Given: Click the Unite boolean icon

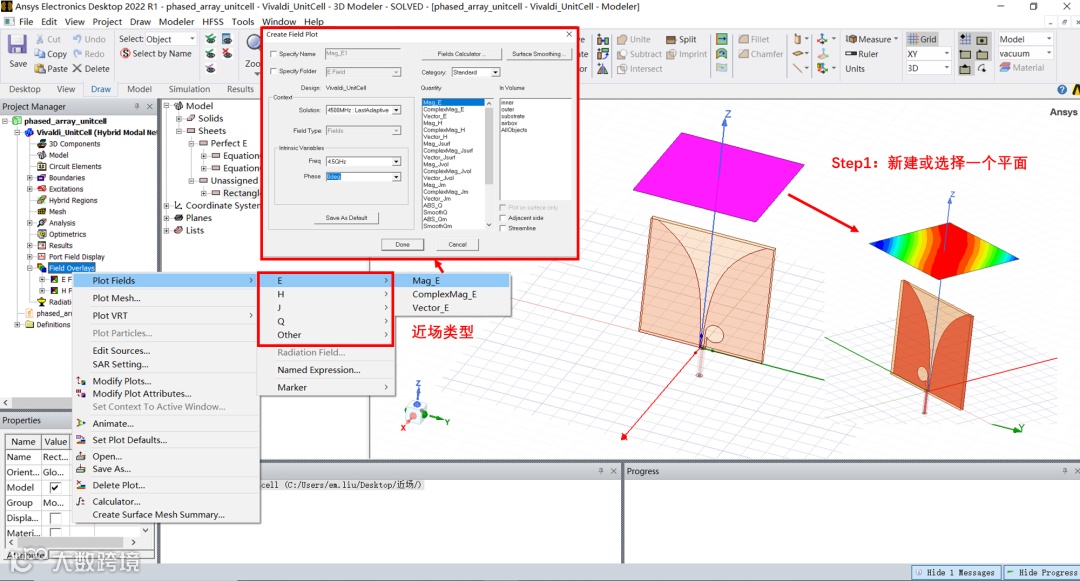Looking at the screenshot, I should click(622, 39).
